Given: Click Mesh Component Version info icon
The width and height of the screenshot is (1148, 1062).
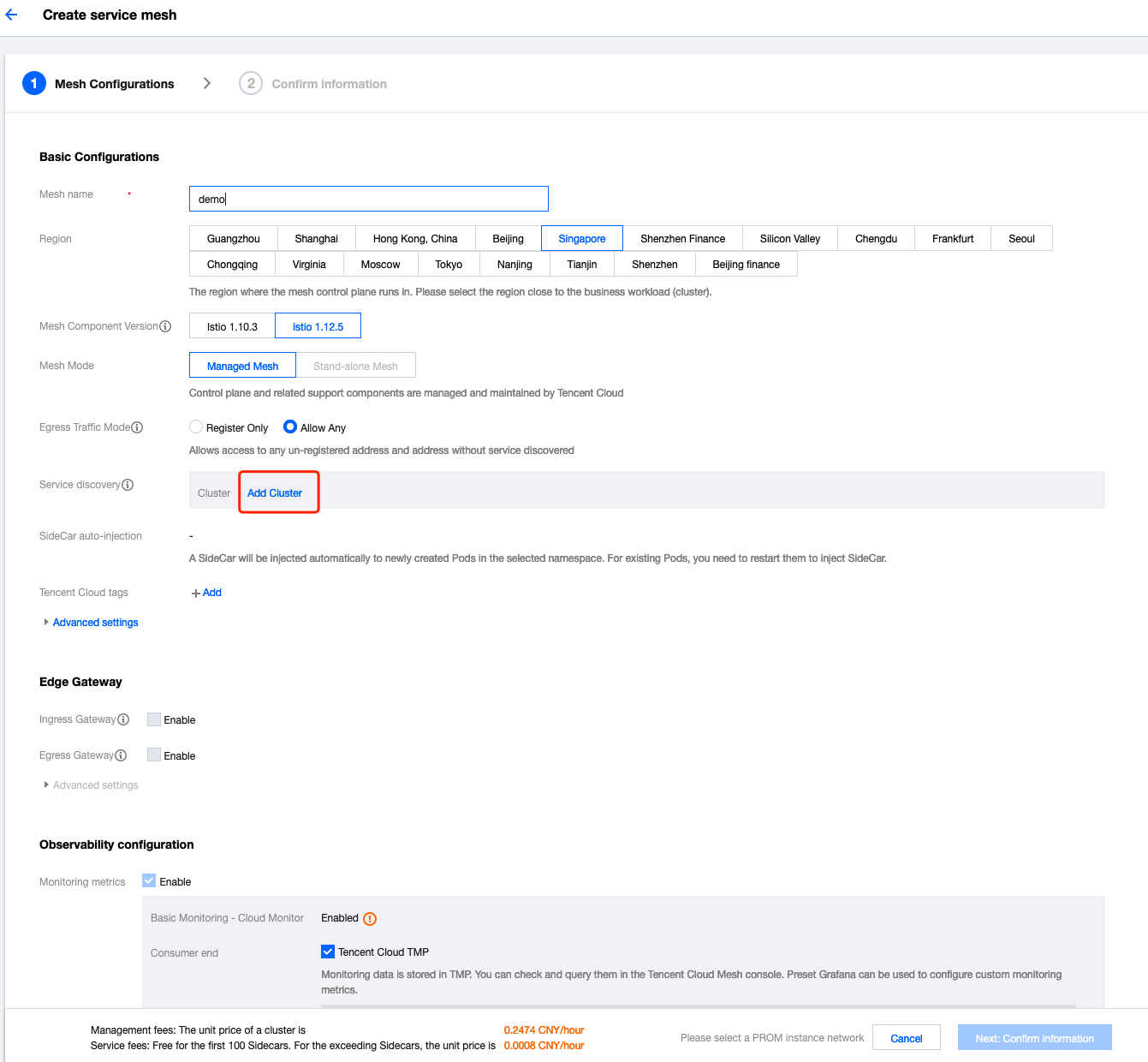Looking at the screenshot, I should [166, 326].
